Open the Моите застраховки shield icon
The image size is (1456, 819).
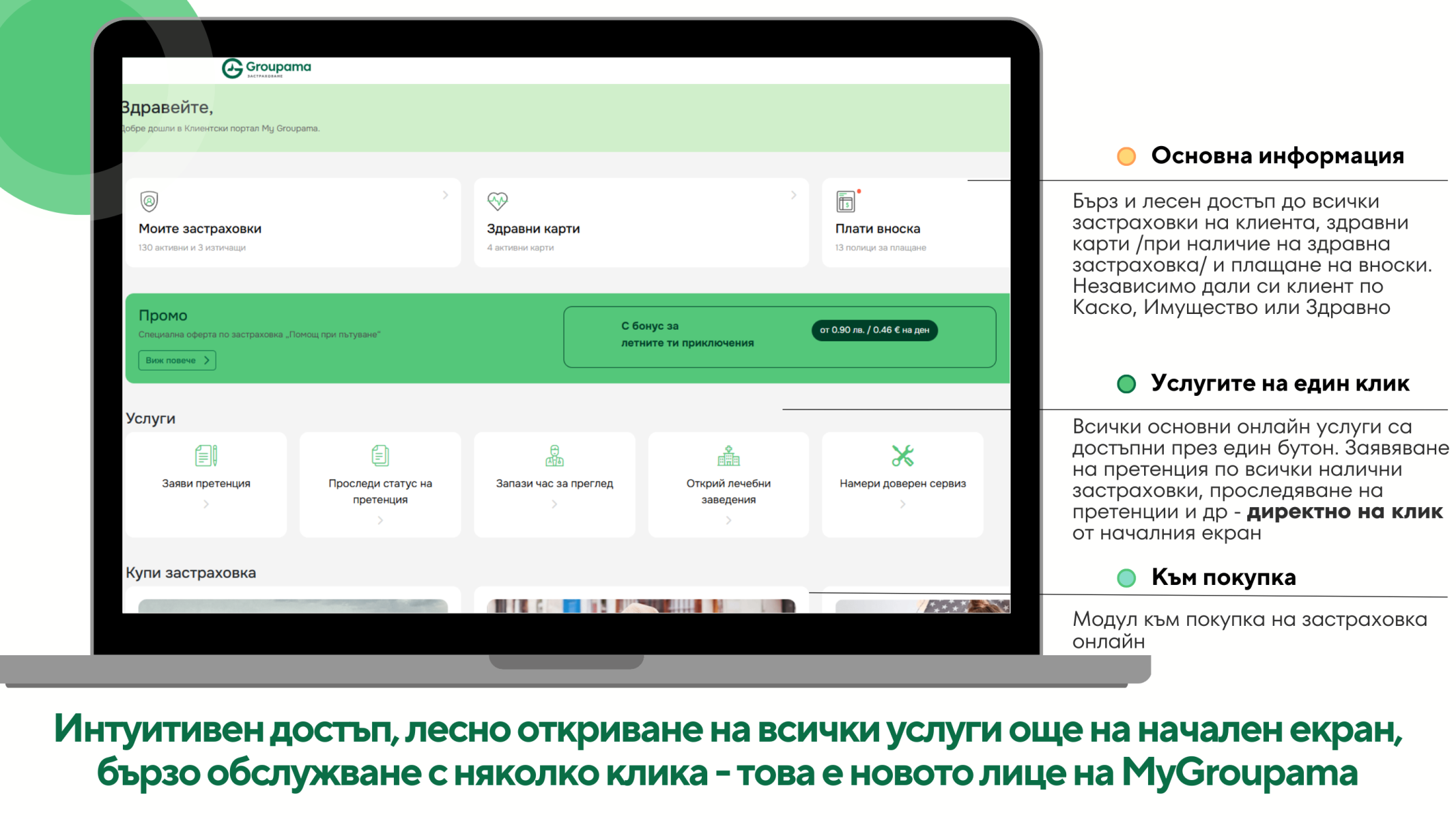pos(149,201)
